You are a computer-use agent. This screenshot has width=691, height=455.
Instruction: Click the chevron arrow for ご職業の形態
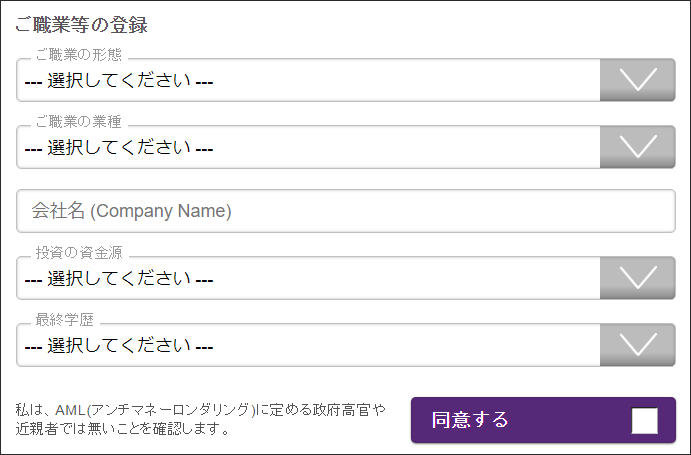point(638,80)
